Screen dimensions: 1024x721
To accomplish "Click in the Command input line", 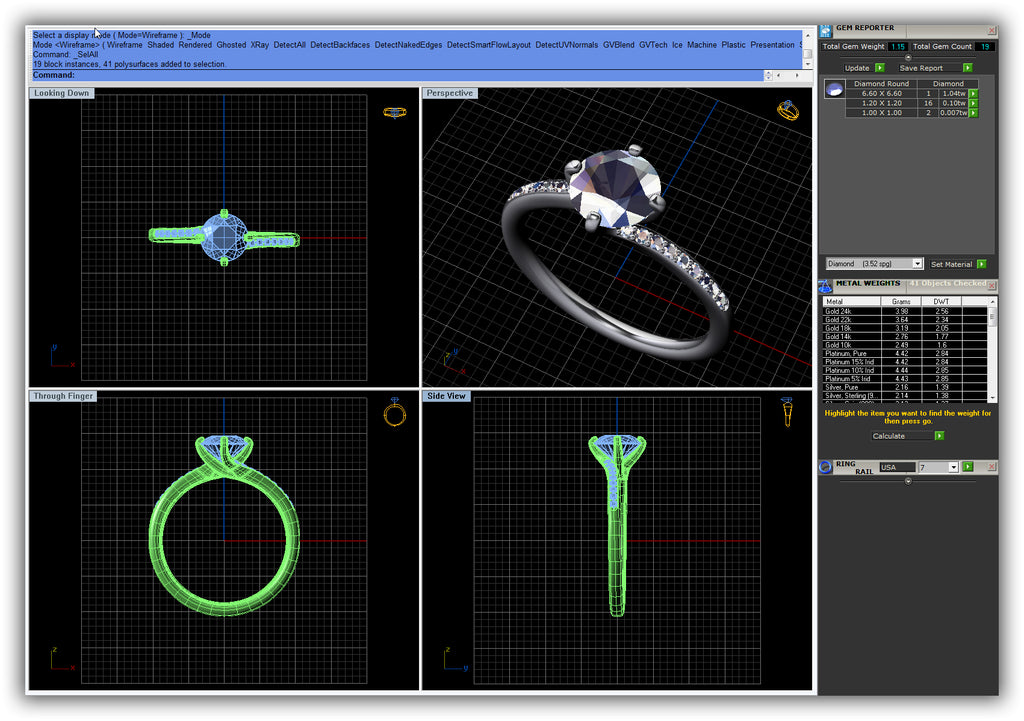I will 400,75.
